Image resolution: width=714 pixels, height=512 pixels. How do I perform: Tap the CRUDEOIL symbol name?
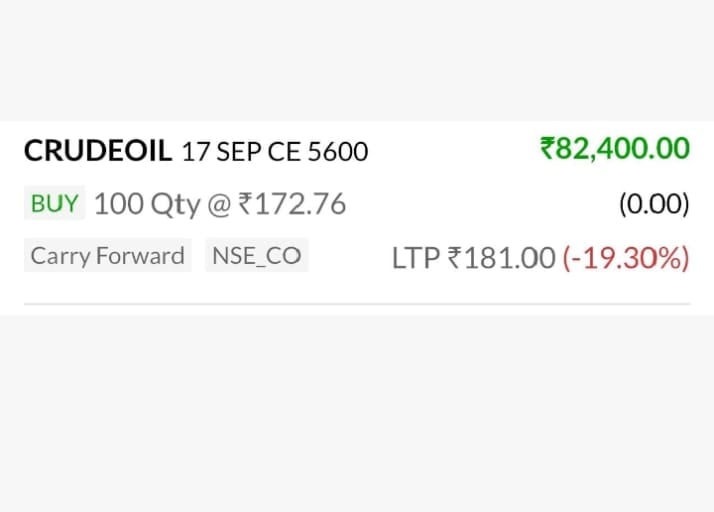98,151
